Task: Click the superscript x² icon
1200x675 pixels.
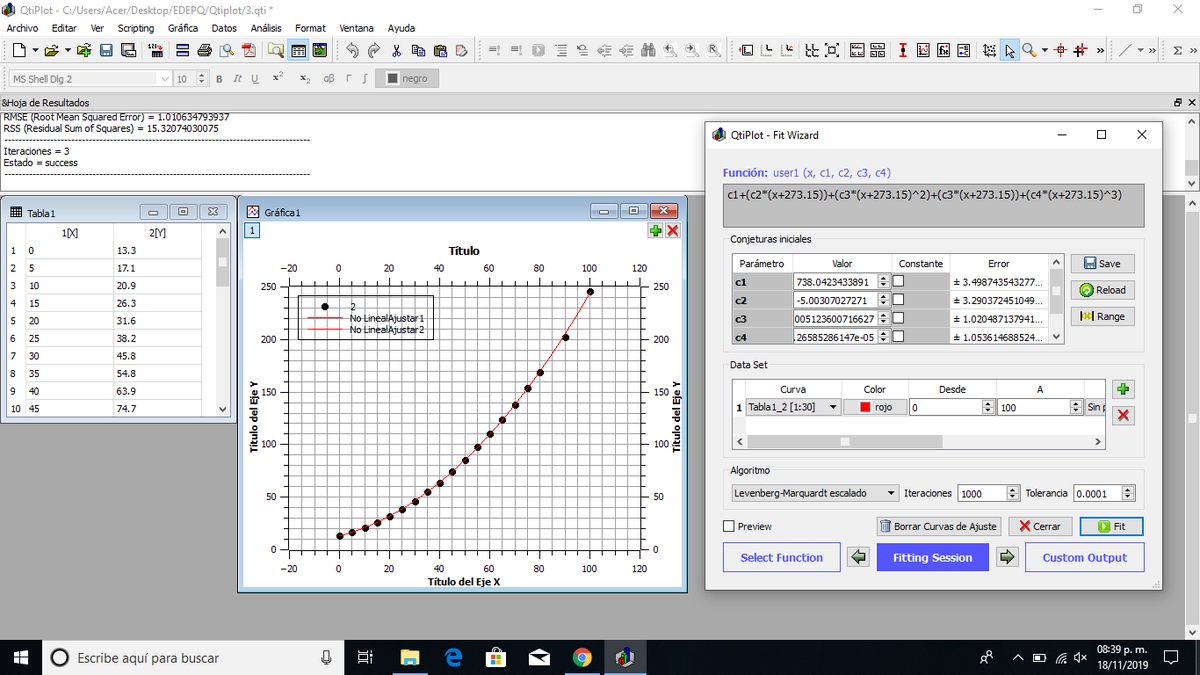Action: pos(277,78)
